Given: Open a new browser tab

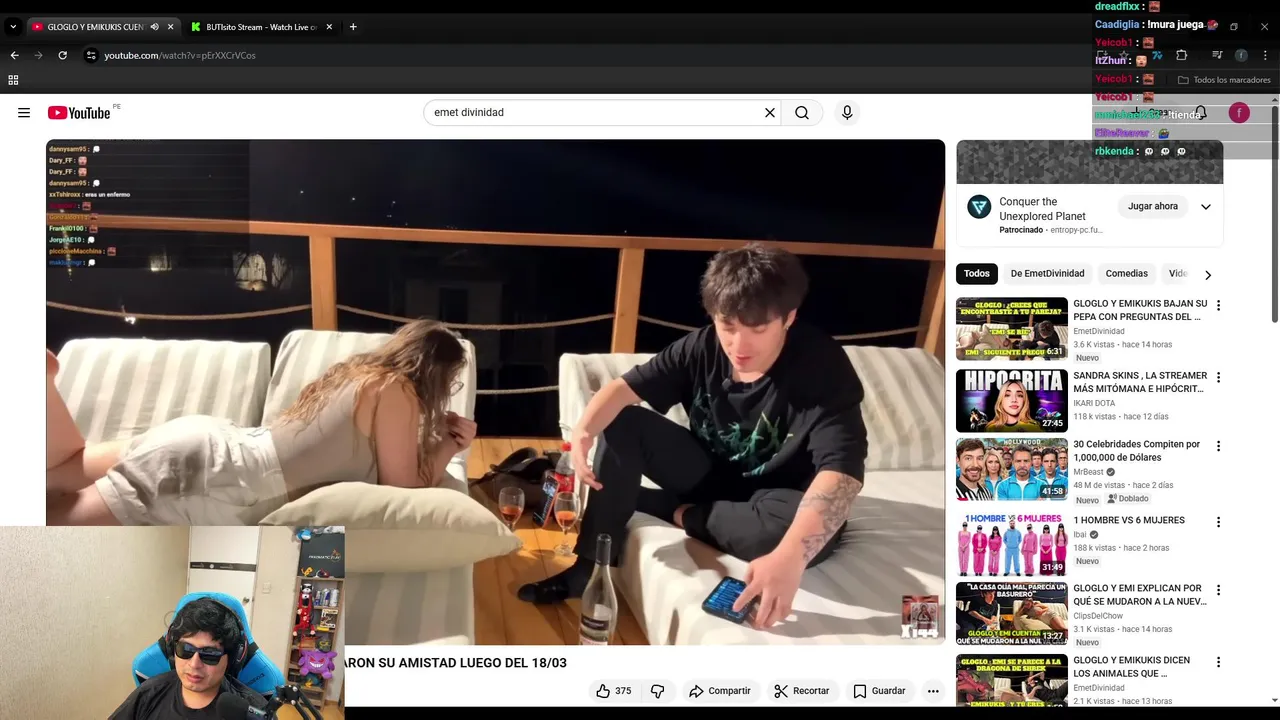Looking at the screenshot, I should click(353, 27).
